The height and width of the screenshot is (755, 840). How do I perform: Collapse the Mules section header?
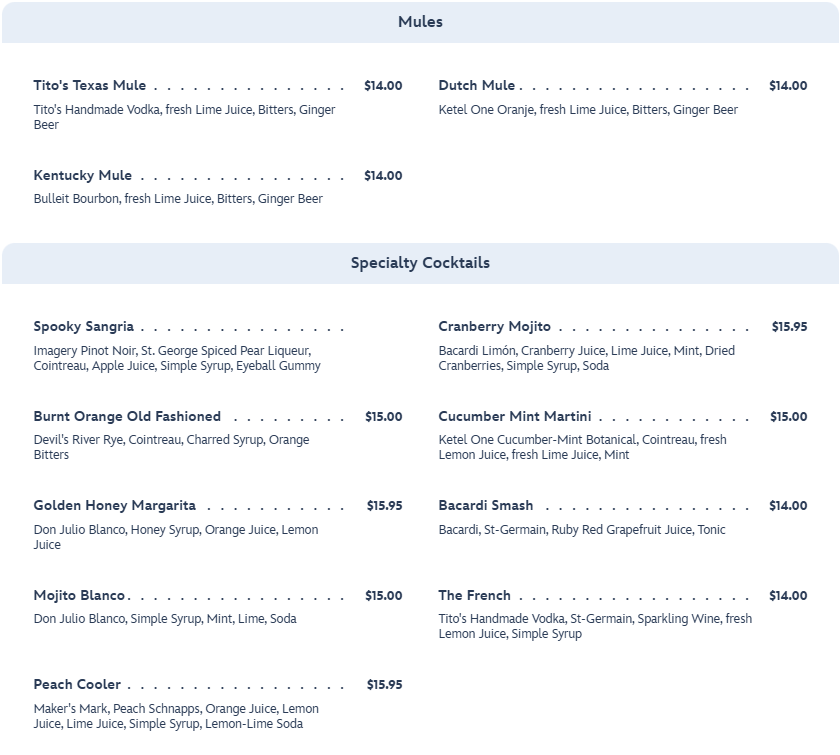[x=420, y=22]
